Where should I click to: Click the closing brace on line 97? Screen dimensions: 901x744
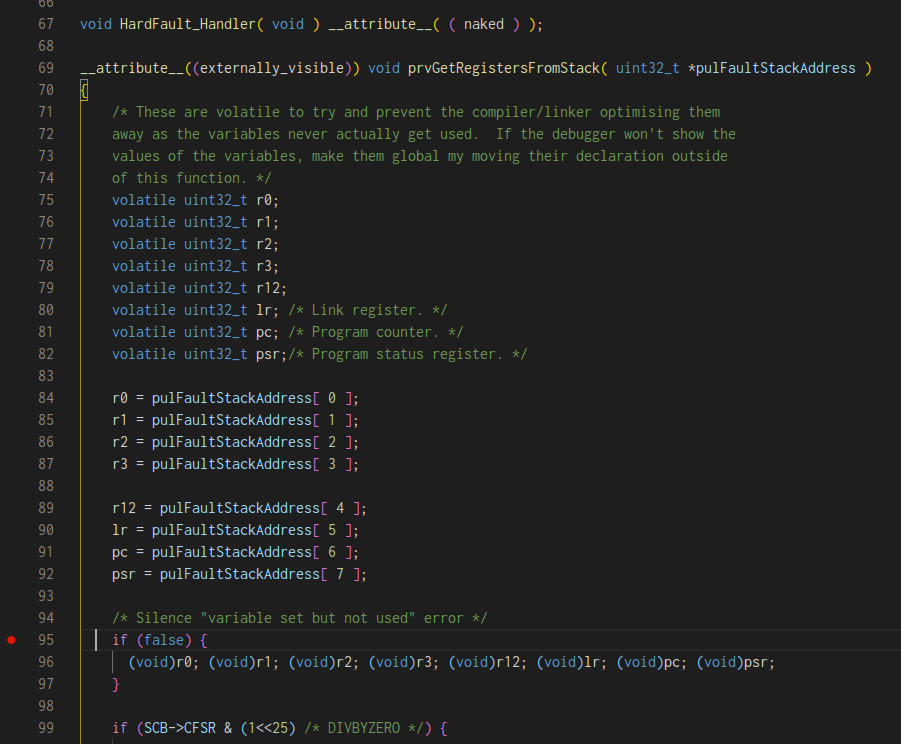pyautogui.click(x=115, y=684)
